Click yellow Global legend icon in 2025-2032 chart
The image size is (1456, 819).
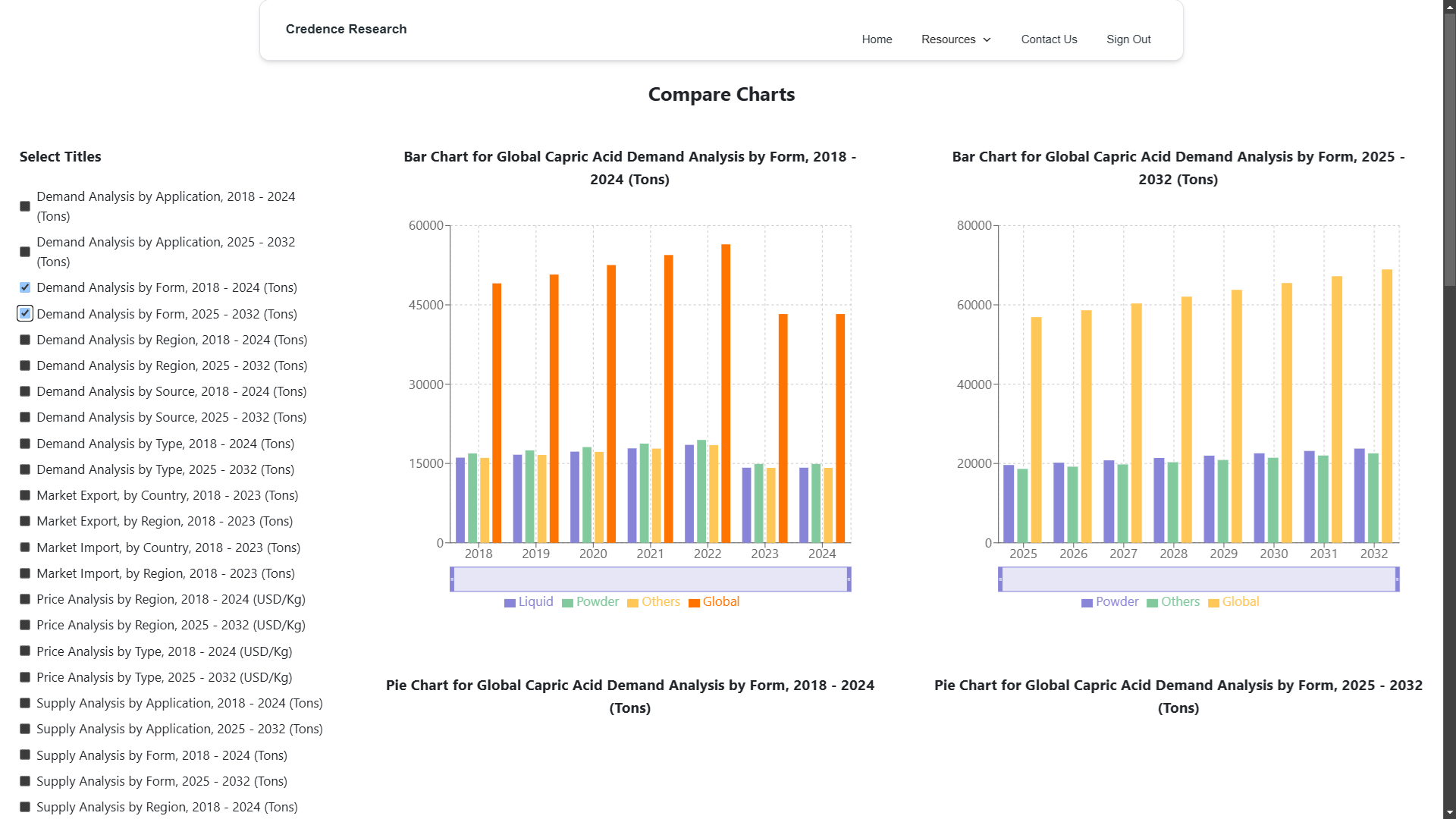click(x=1213, y=603)
